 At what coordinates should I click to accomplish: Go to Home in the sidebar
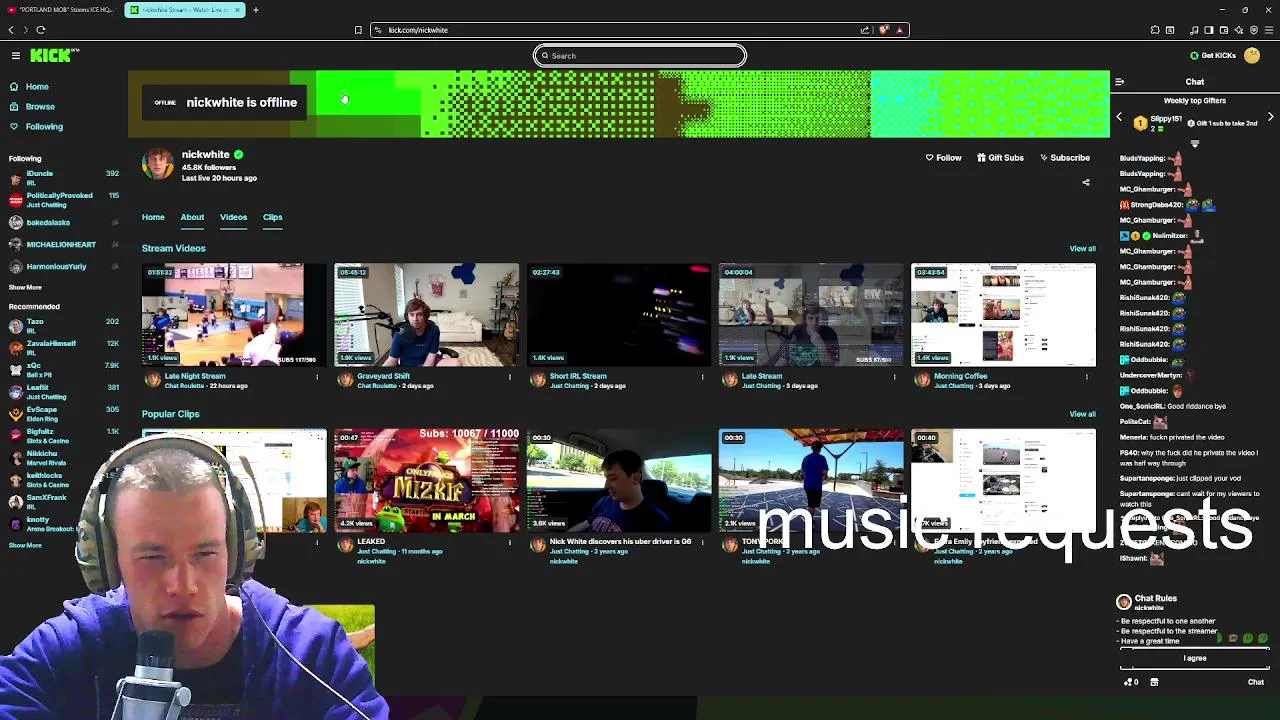pyautogui.click(x=37, y=87)
